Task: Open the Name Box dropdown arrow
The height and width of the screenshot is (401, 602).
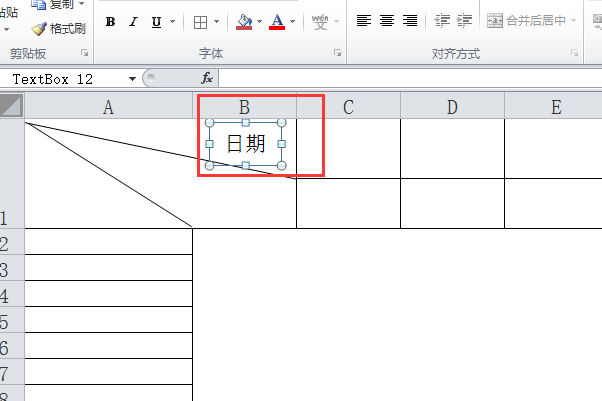Action: tap(132, 79)
